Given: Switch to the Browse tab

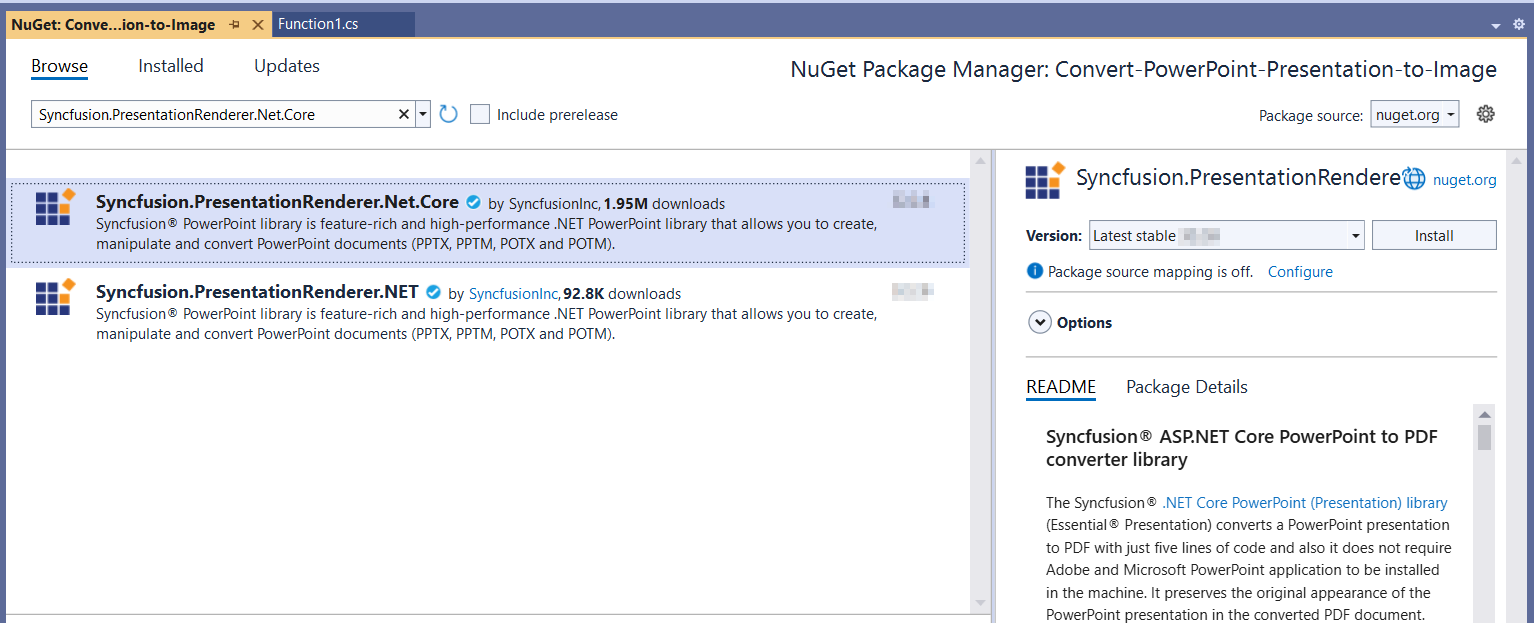Looking at the screenshot, I should pyautogui.click(x=59, y=66).
